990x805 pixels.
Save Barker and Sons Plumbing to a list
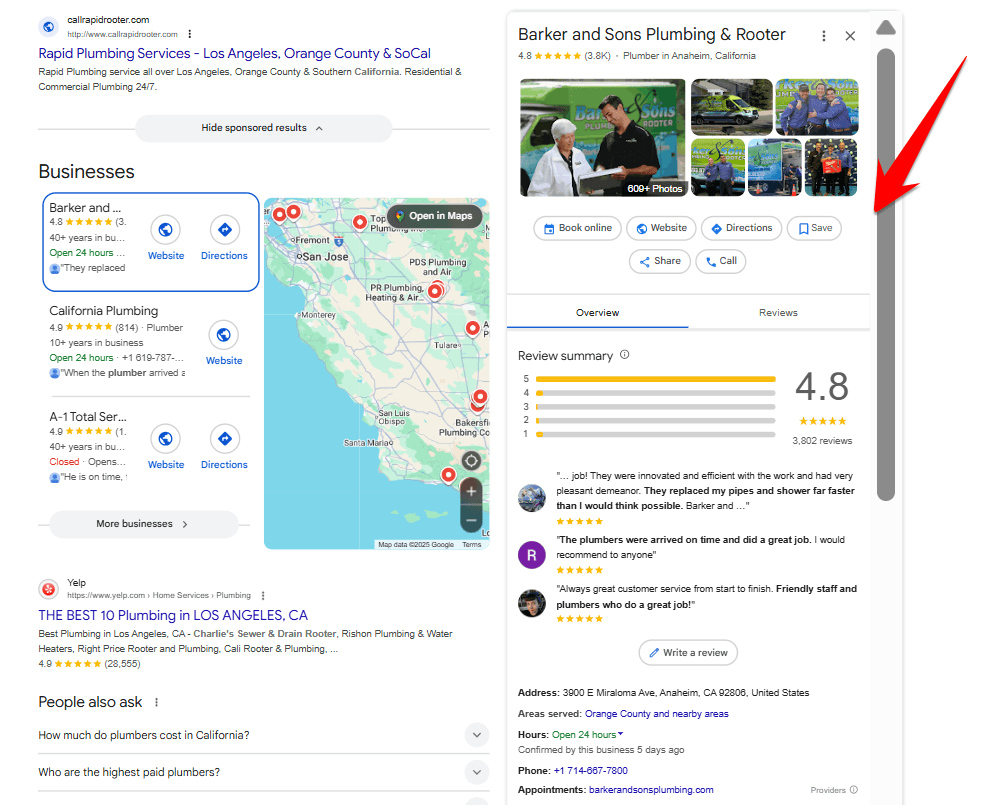pos(814,228)
